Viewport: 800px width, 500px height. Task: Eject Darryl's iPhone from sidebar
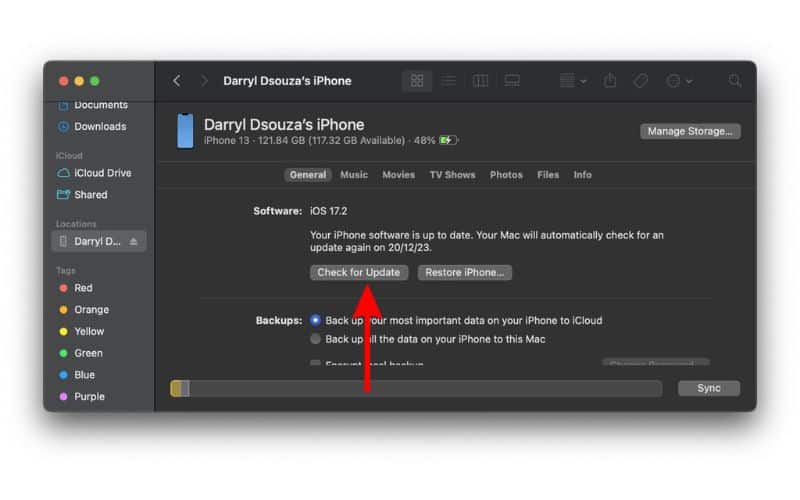pos(133,241)
